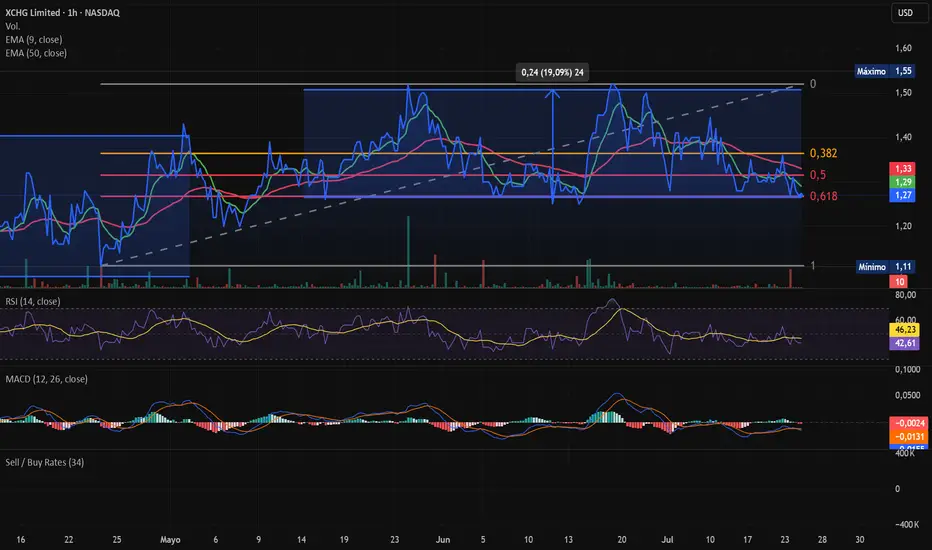Viewport: 932px width, 550px height.
Task: Click the 0,0500 MACD axis label
Action: (907, 395)
